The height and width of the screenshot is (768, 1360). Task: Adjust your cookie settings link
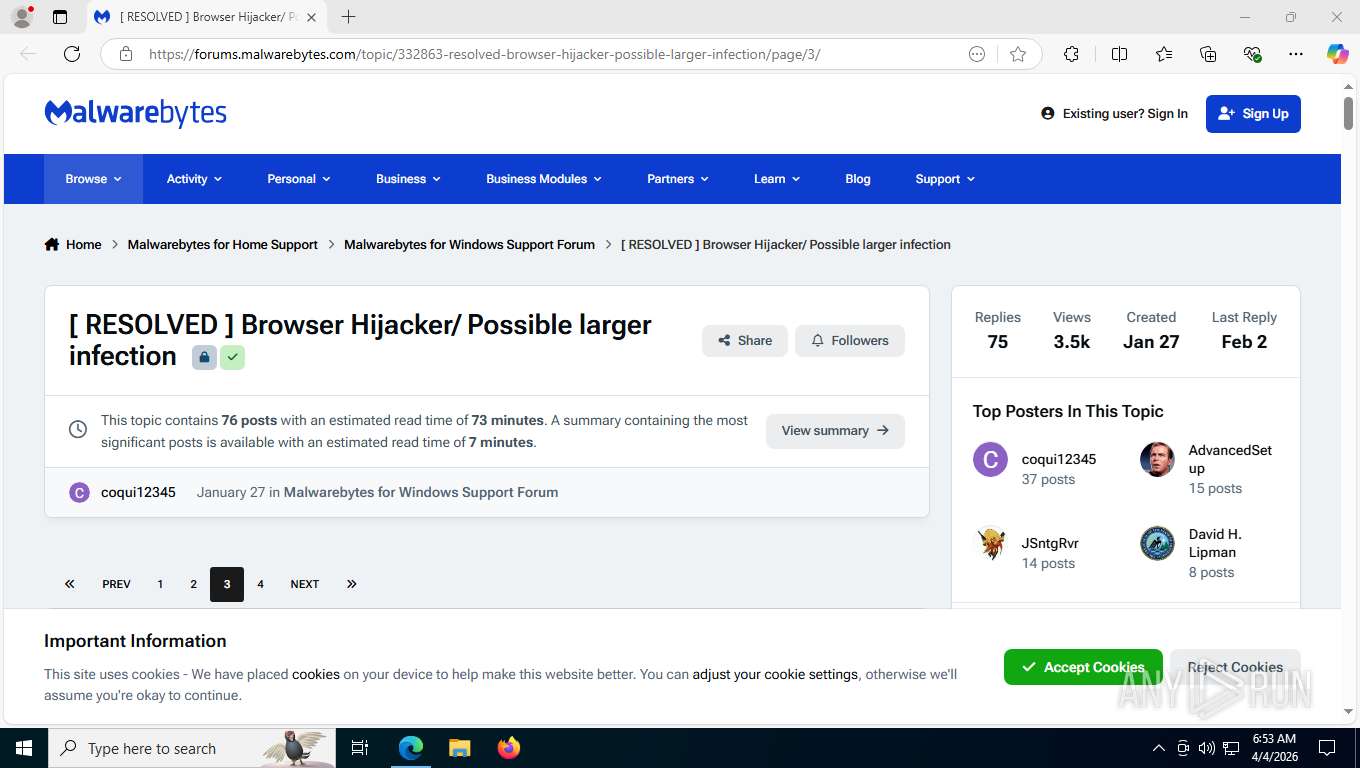pos(775,674)
